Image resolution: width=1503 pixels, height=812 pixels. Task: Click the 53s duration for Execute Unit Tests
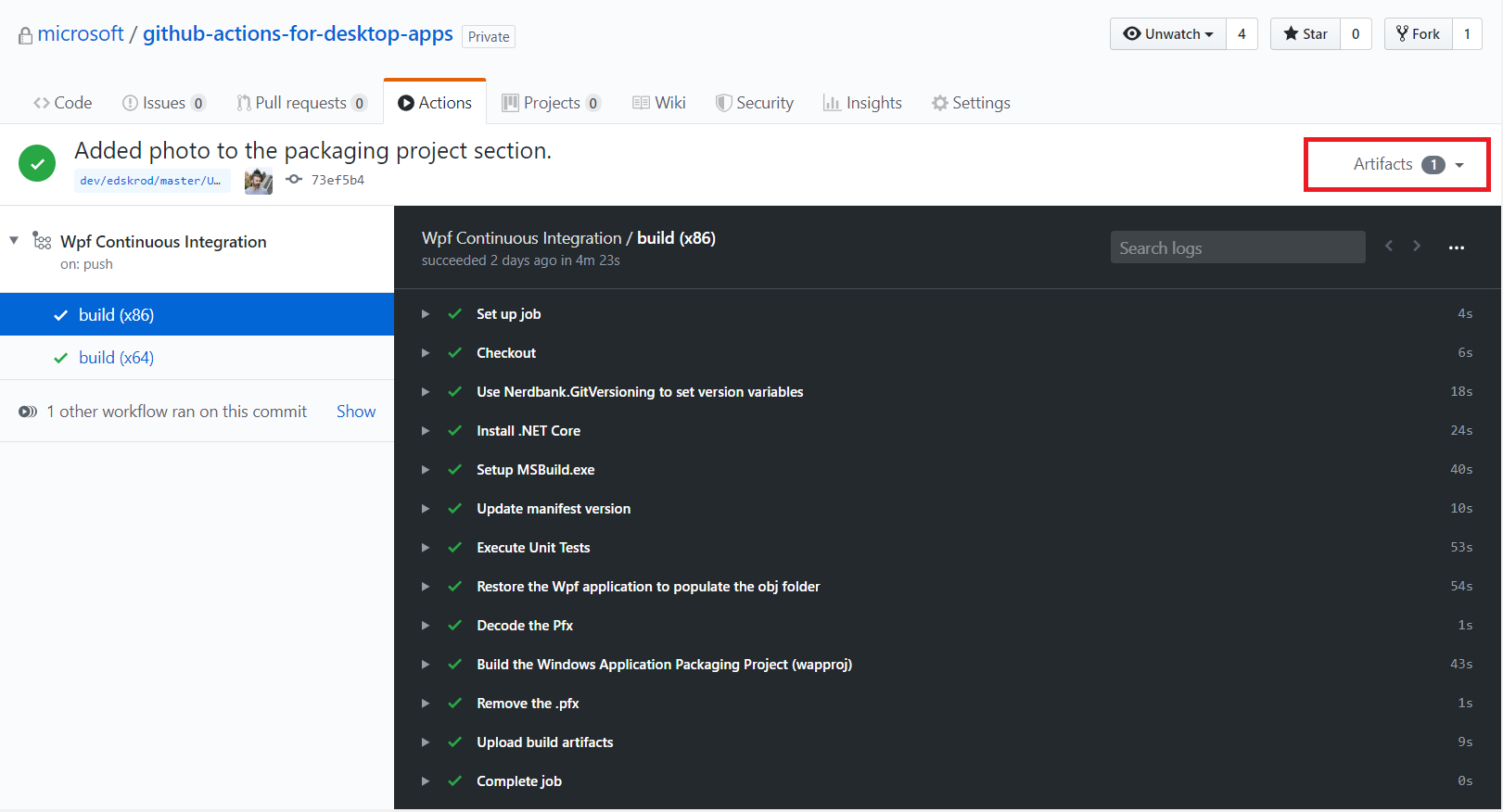tap(1461, 548)
